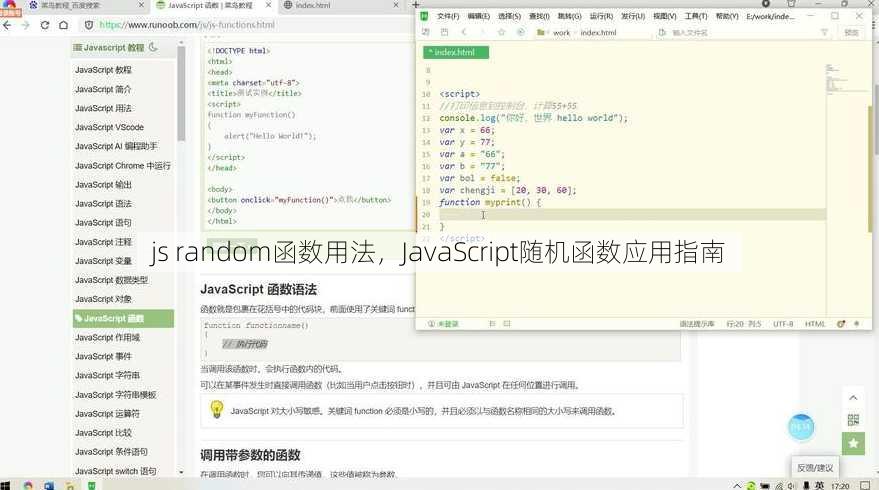Click the 反馈/建议 feedback button
This screenshot has height=490, width=879.
click(815, 468)
